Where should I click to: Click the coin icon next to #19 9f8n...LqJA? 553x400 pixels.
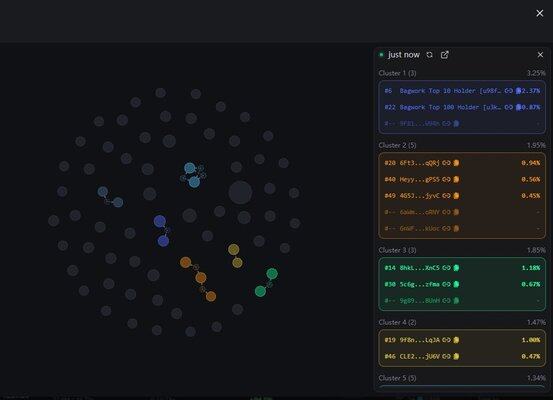456,340
